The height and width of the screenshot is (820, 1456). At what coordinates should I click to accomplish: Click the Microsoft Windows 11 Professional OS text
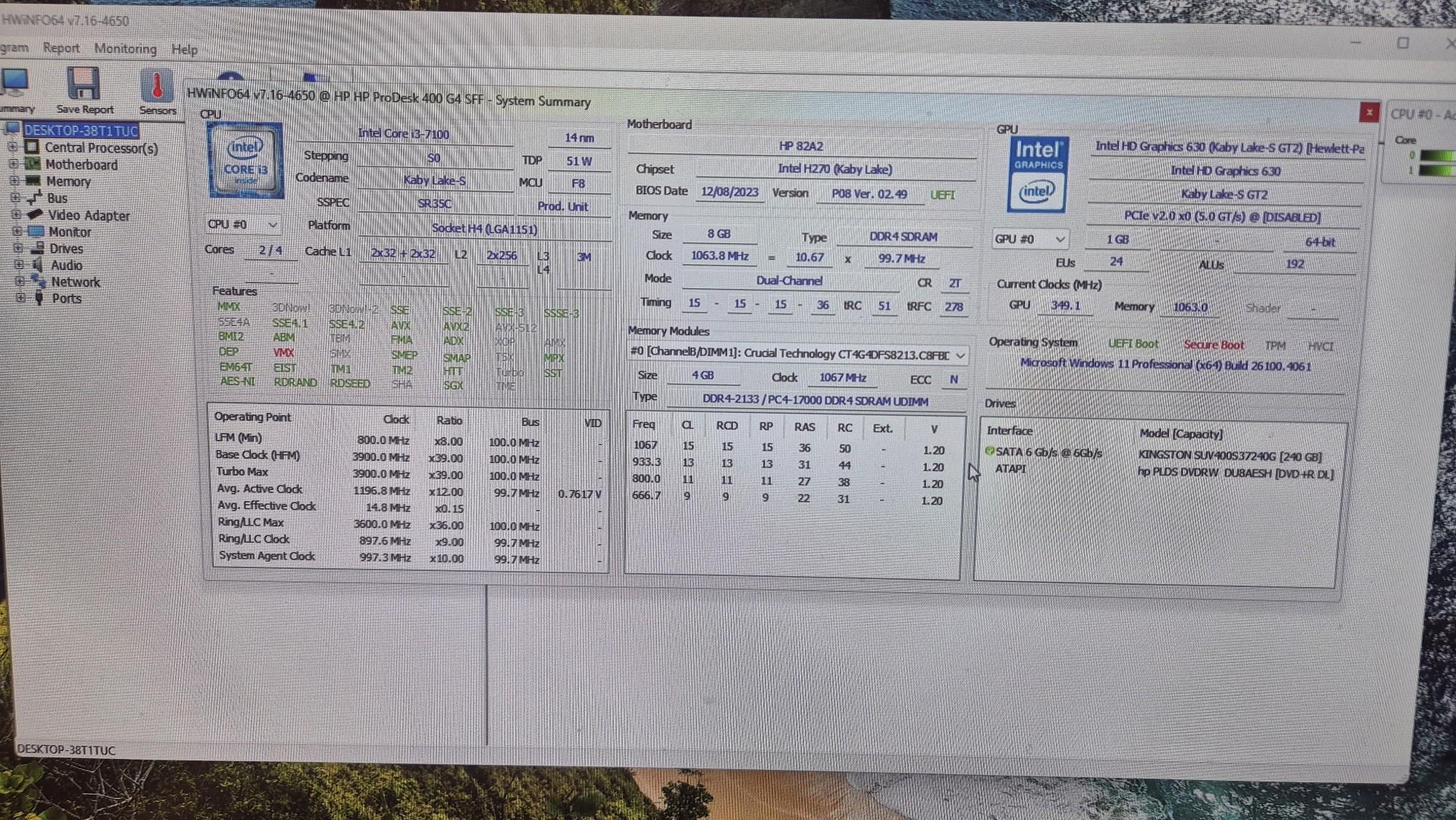coord(1165,364)
